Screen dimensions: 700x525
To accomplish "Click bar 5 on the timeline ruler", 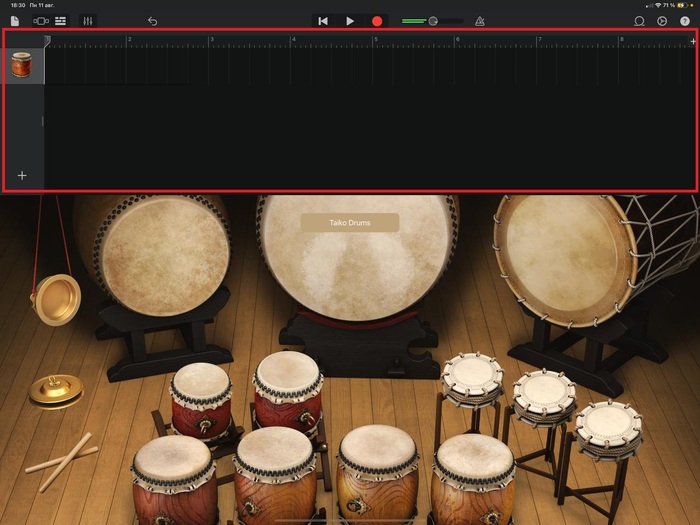I will point(376,40).
